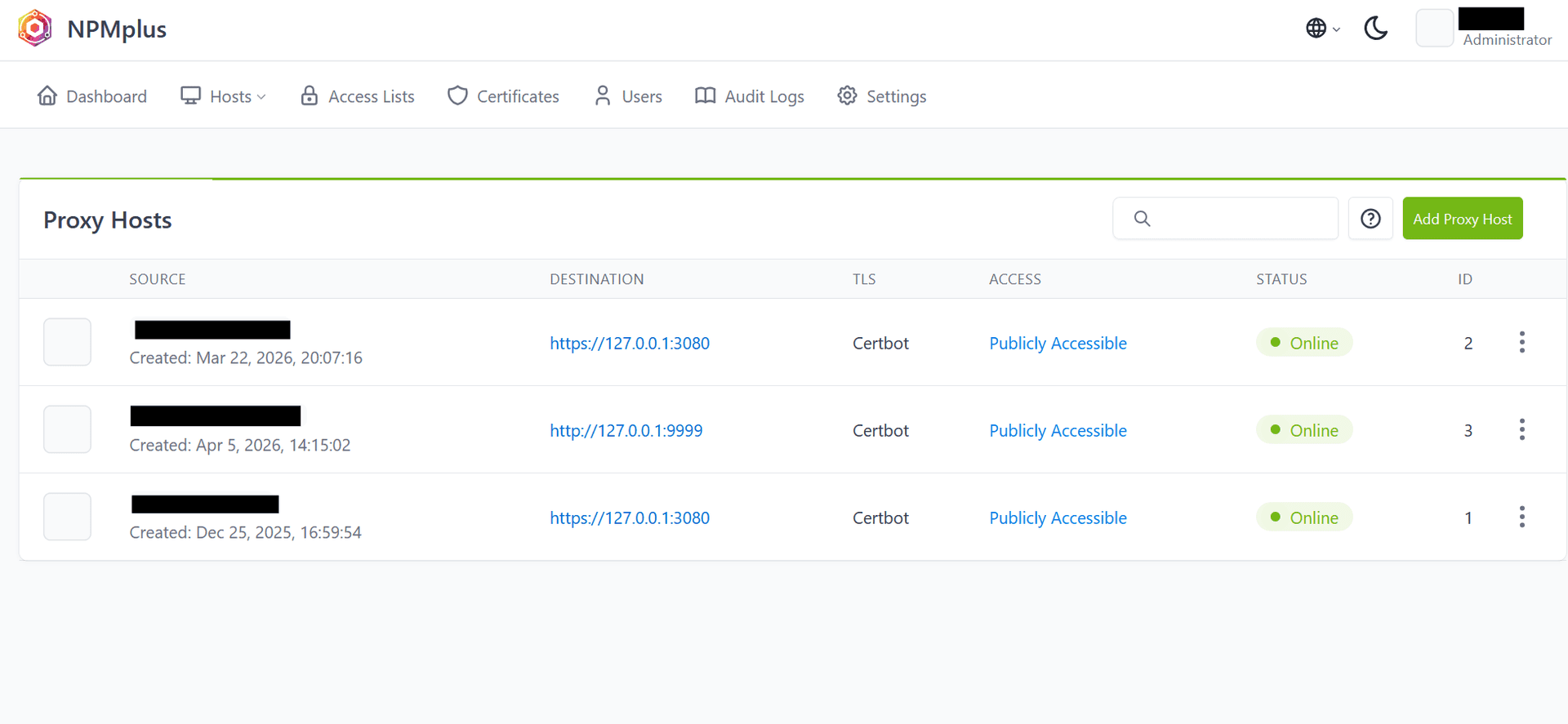This screenshot has height=724, width=1568.
Task: Open the Access Lists page
Action: click(x=358, y=96)
